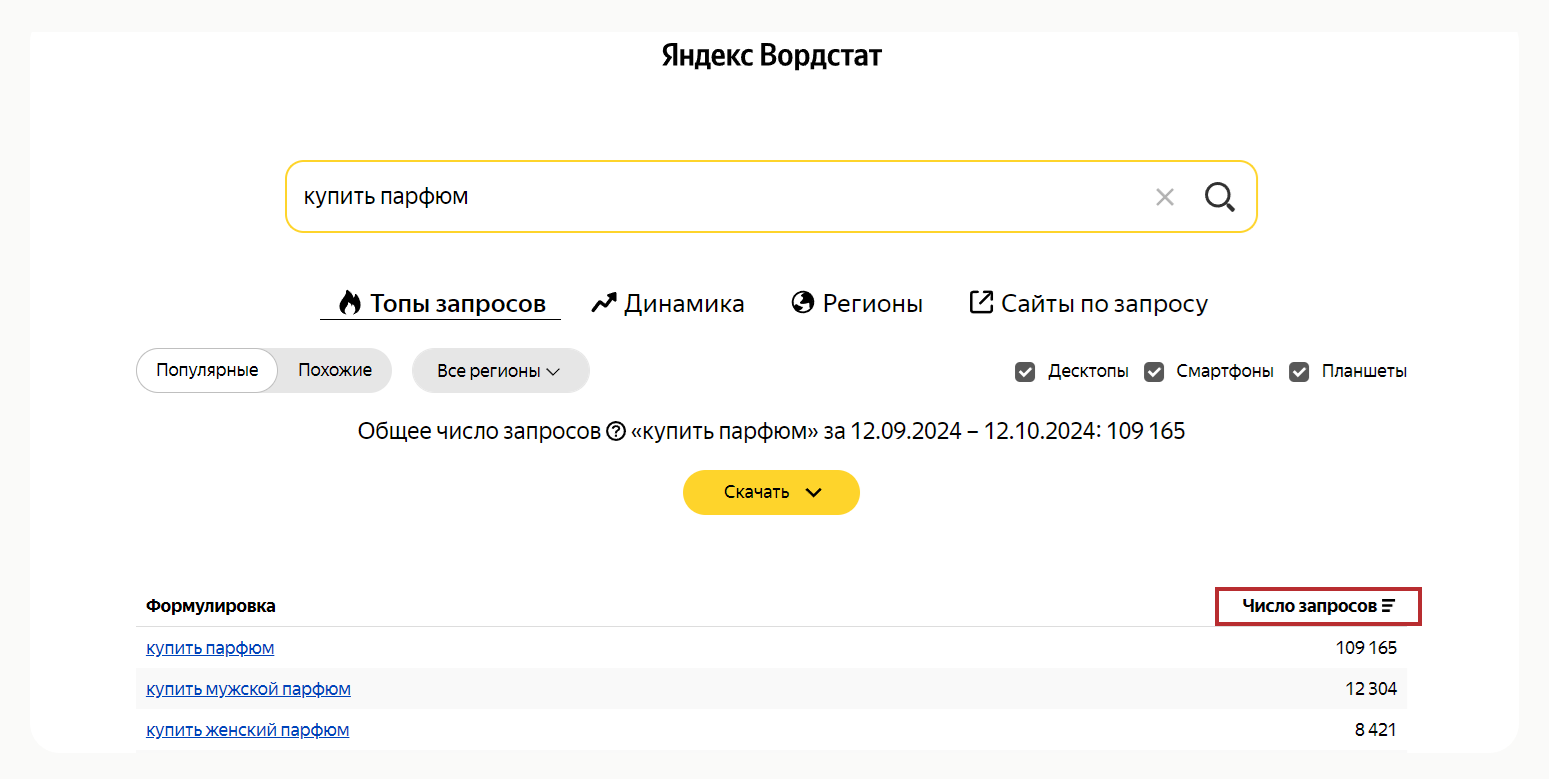Click the купить женский парфюм link
Viewport: 1549px width, 779px height.
pyautogui.click(x=247, y=729)
